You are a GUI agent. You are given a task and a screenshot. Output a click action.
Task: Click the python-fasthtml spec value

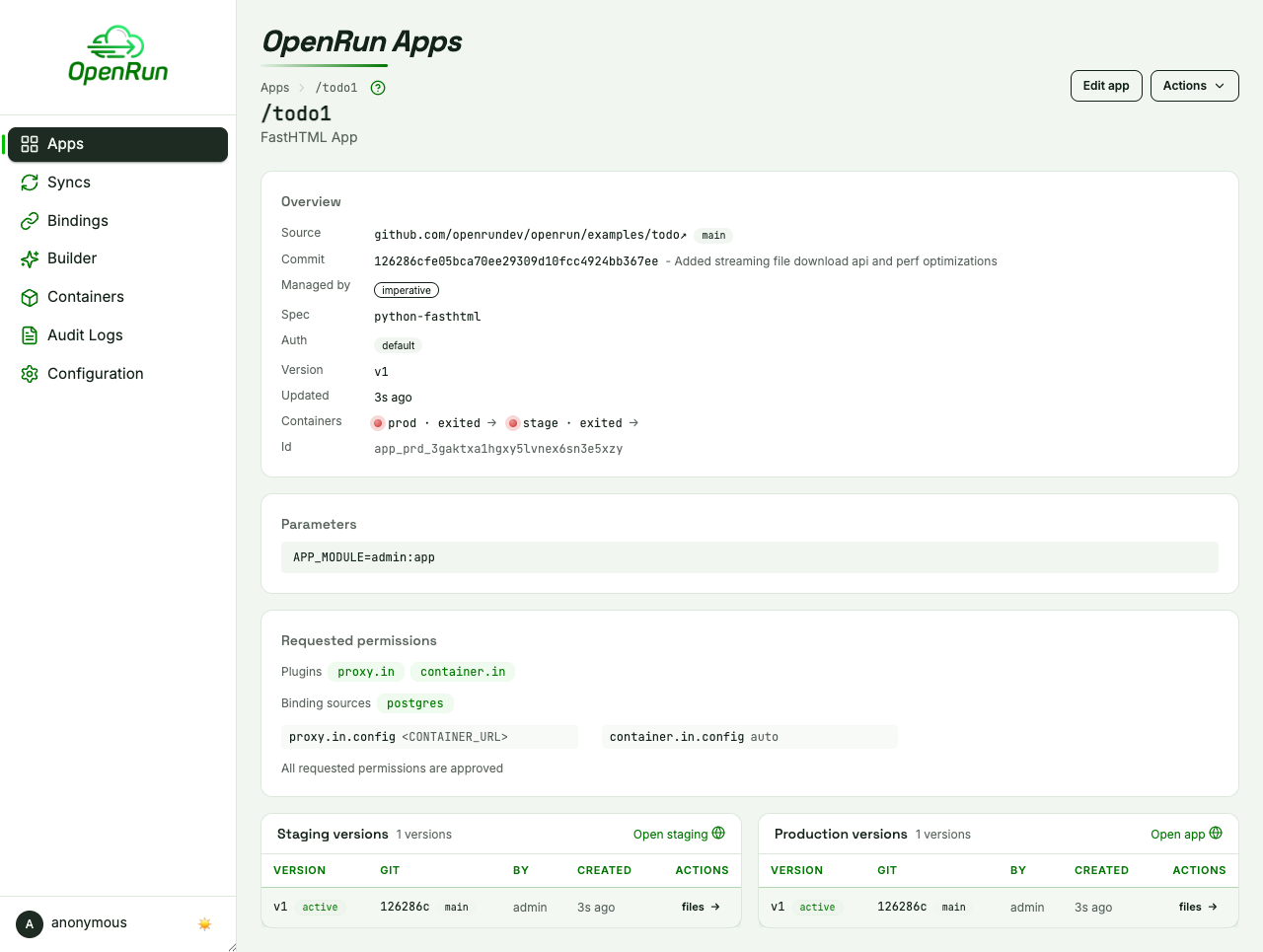point(427,317)
